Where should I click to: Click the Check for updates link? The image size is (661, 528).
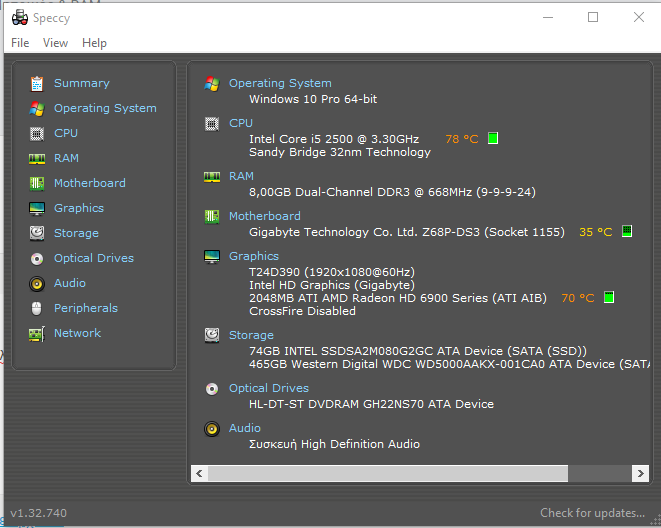pyautogui.click(x=592, y=513)
